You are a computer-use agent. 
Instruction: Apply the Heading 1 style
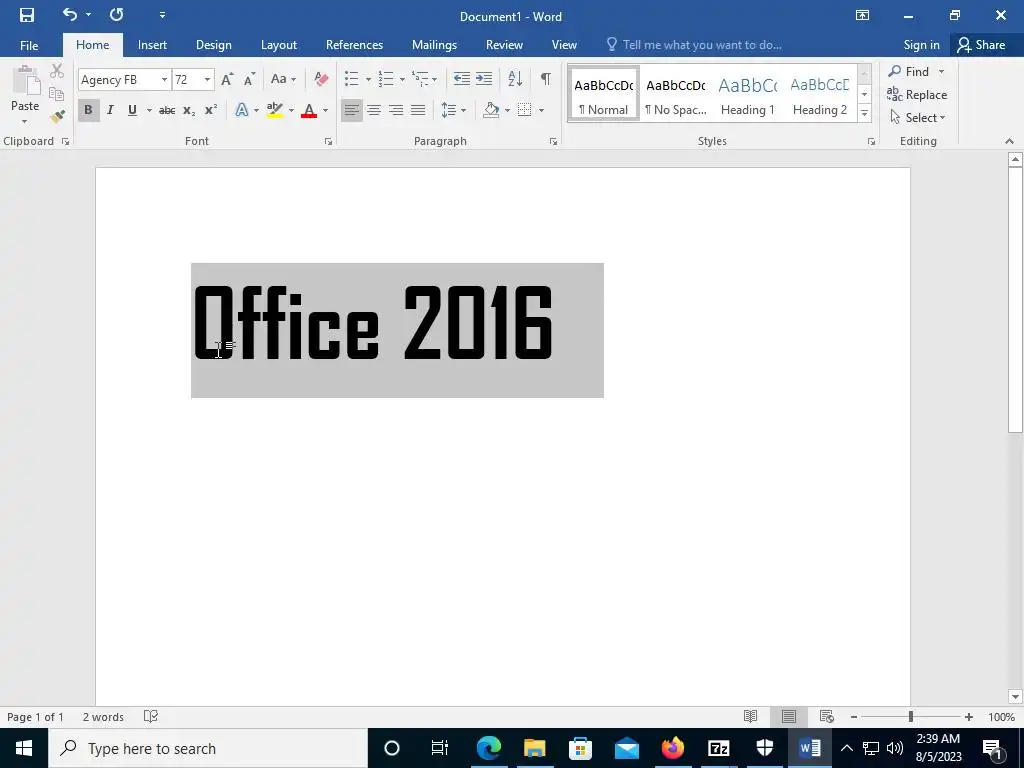748,95
